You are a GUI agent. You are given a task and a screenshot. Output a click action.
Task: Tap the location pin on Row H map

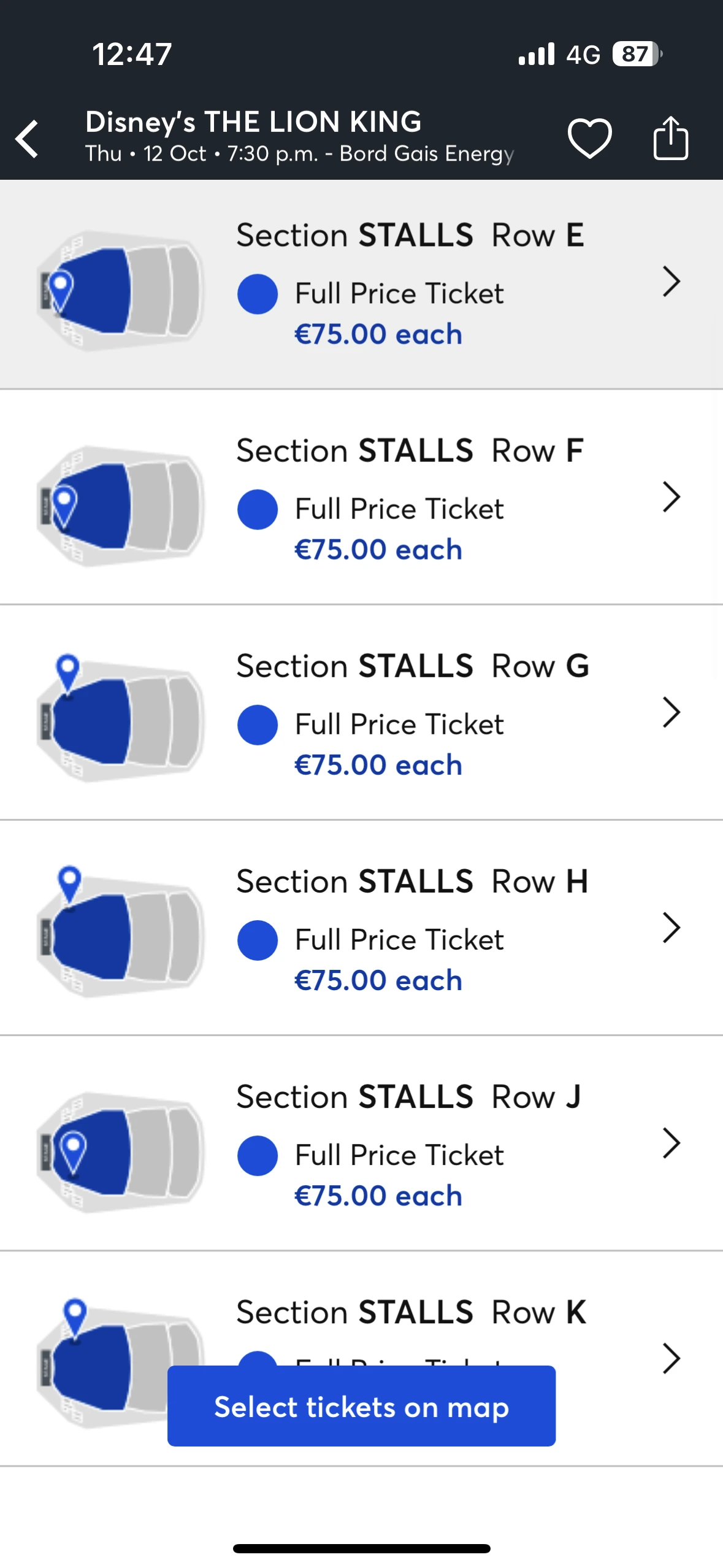[x=69, y=882]
